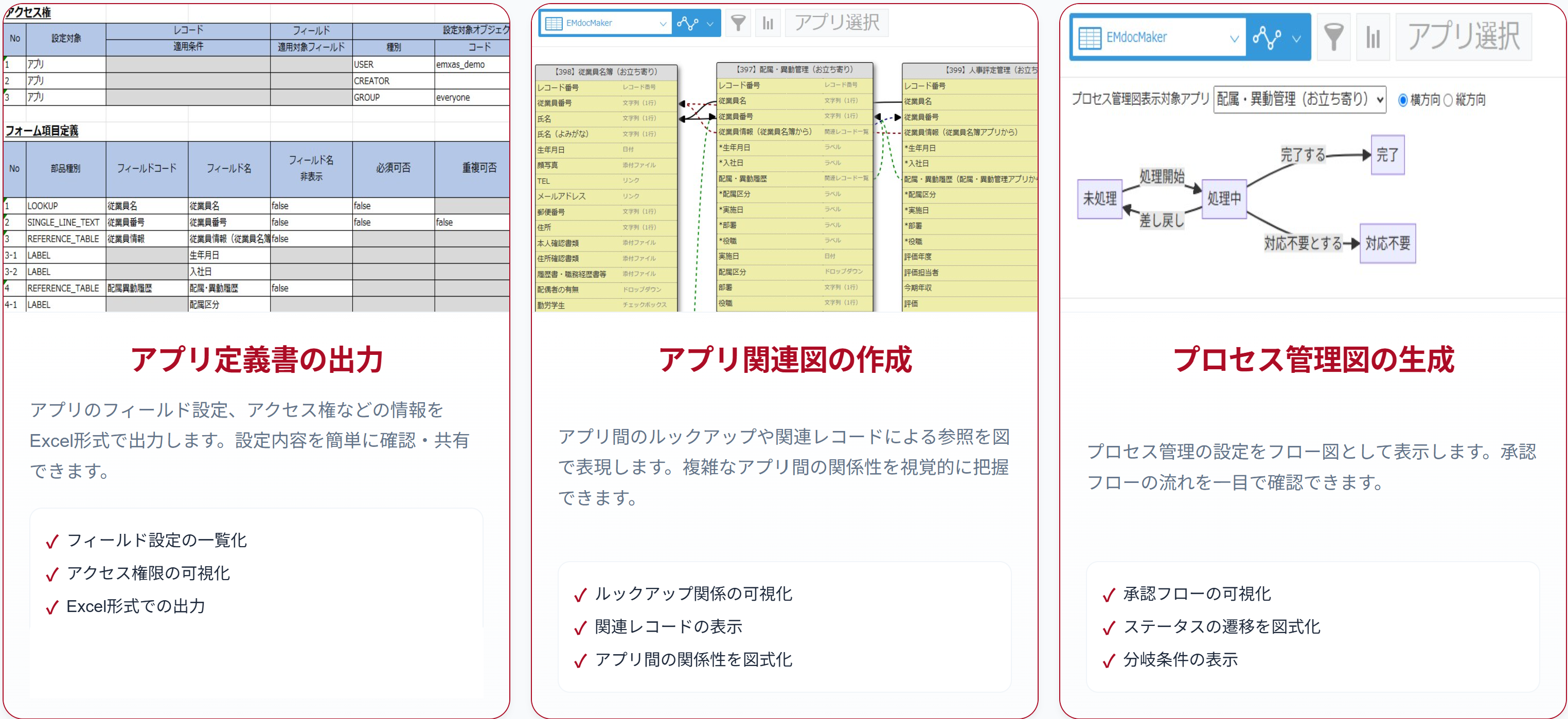Click the EMdocMaker table icon in right panel
Screen dimensions: 1568x719
pyautogui.click(x=1090, y=38)
